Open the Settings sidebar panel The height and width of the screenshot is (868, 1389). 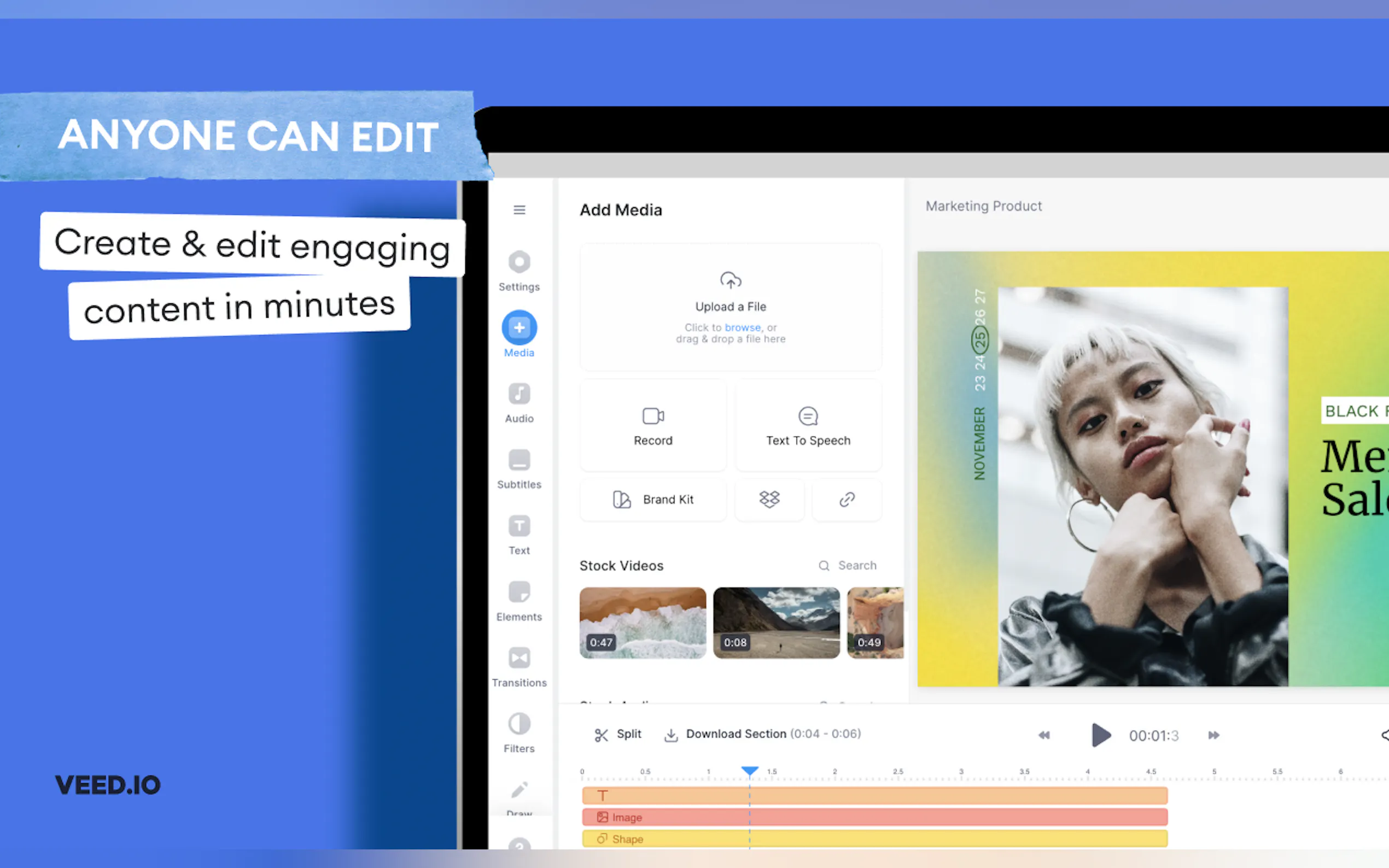click(x=519, y=270)
